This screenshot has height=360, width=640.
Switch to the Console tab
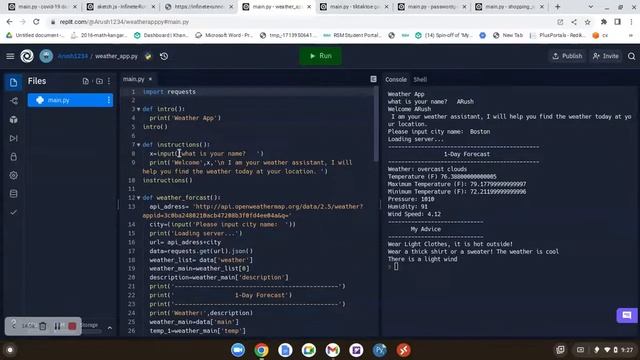tap(396, 80)
